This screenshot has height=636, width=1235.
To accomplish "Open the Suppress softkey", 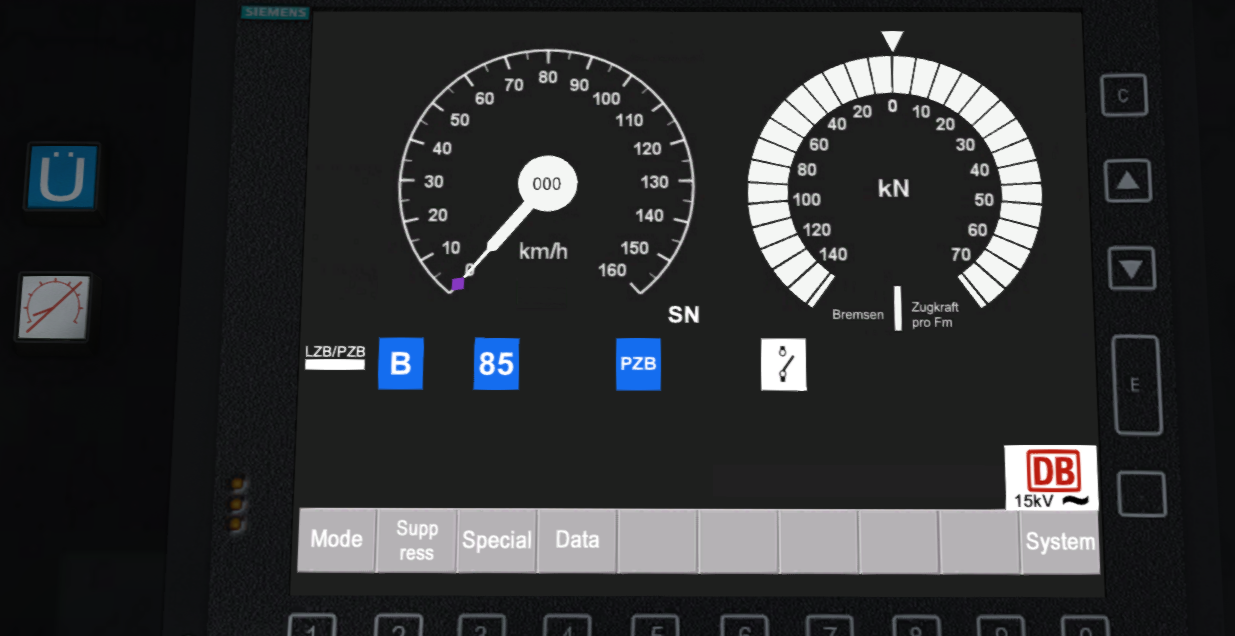I will (416, 540).
